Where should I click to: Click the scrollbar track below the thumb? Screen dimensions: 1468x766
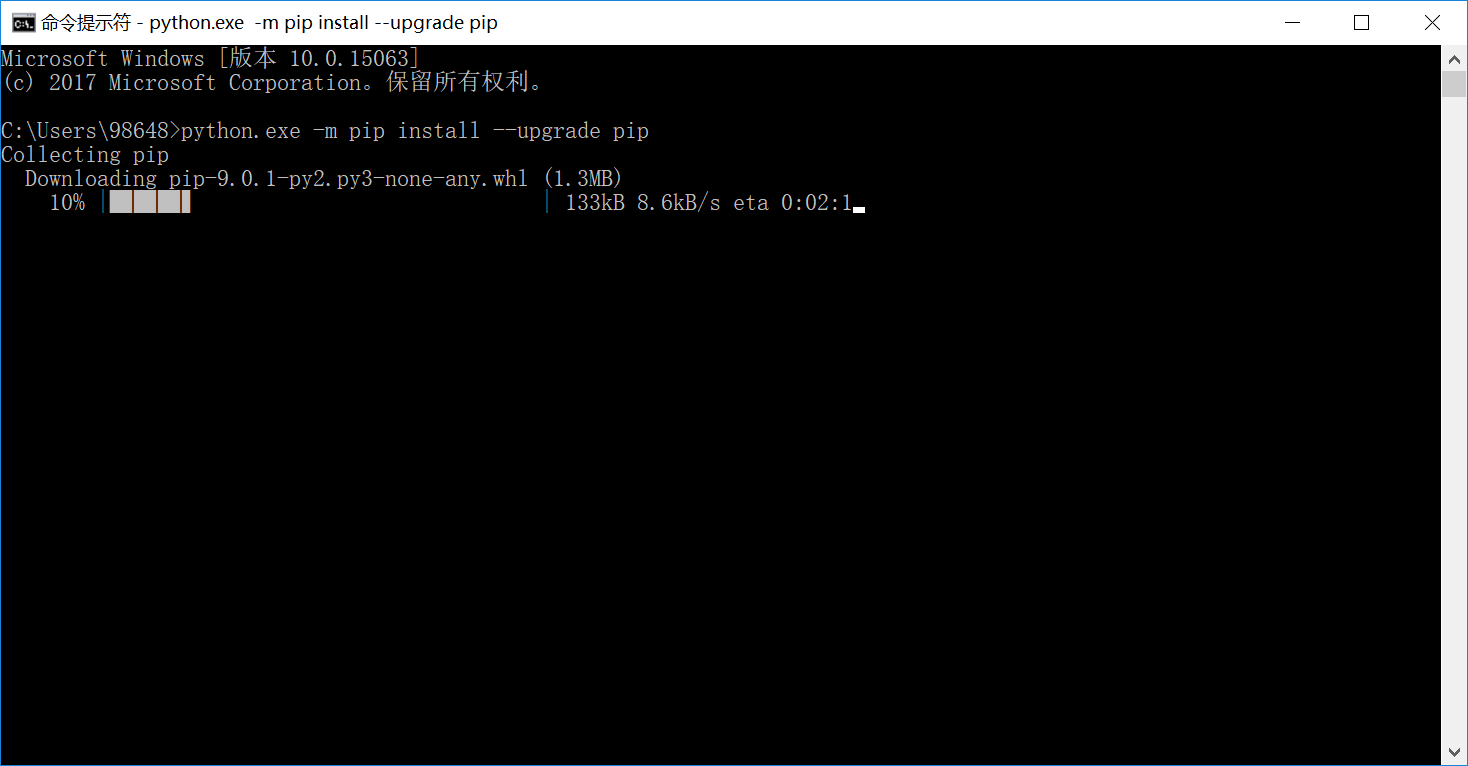tap(1454, 418)
